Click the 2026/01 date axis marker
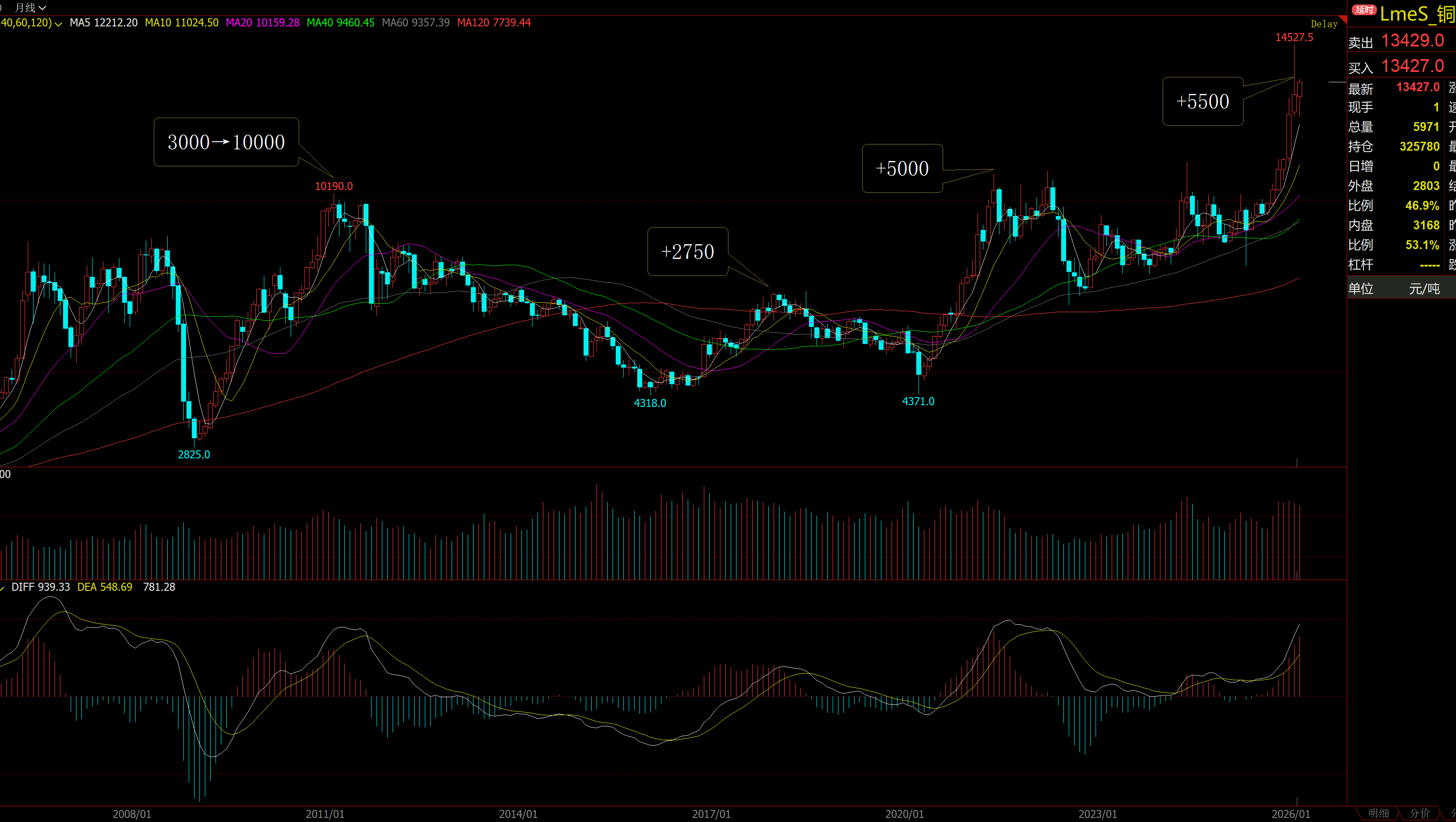This screenshot has height=822, width=1456. [1291, 814]
